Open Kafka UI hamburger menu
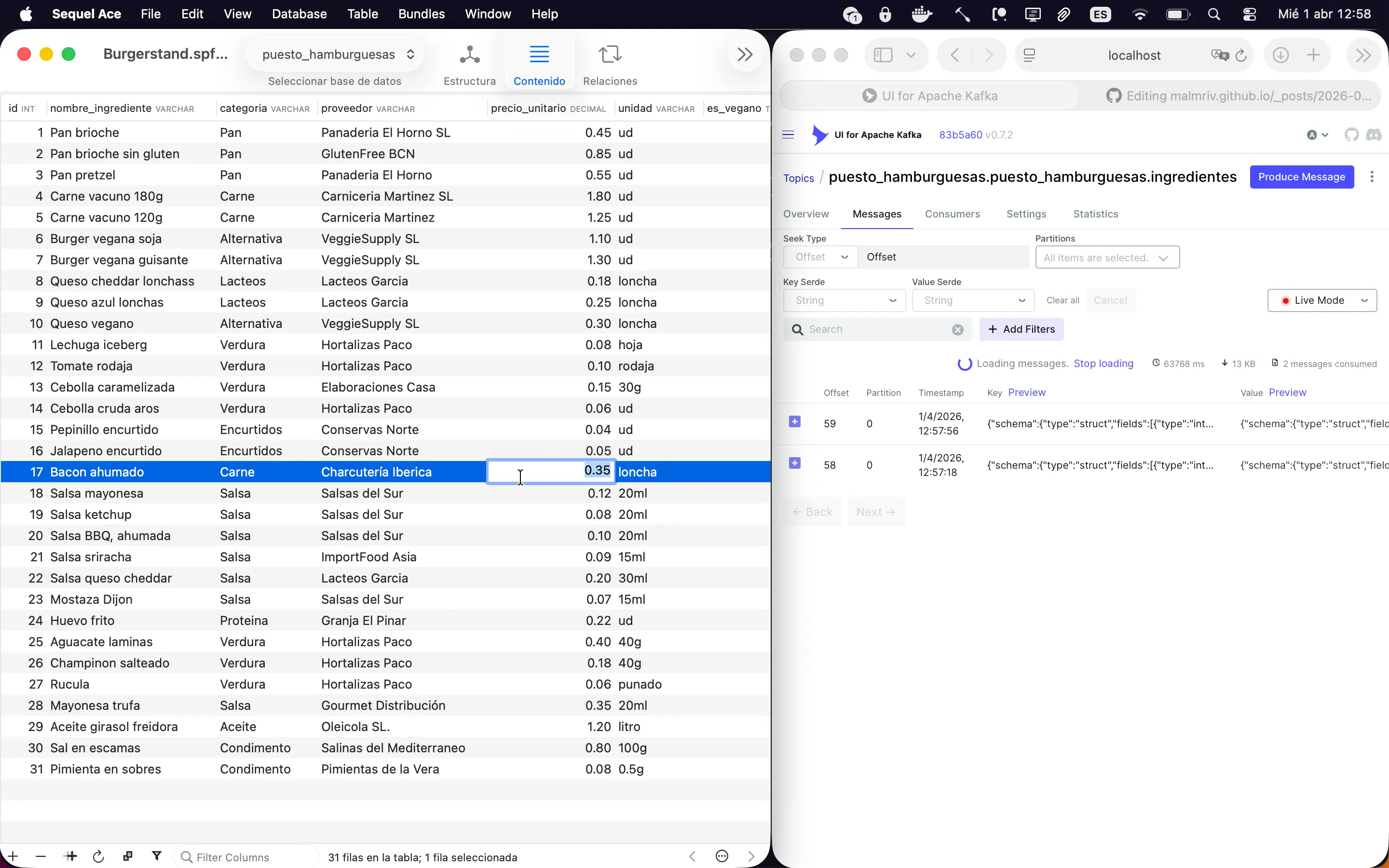This screenshot has width=1389, height=868. 788,135
